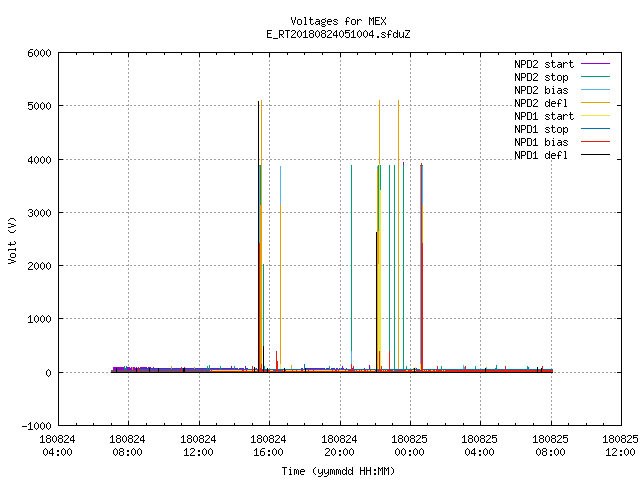This screenshot has height=480, width=640.
Task: Select the 'NPD2 start' legend label
Action: tap(544, 64)
